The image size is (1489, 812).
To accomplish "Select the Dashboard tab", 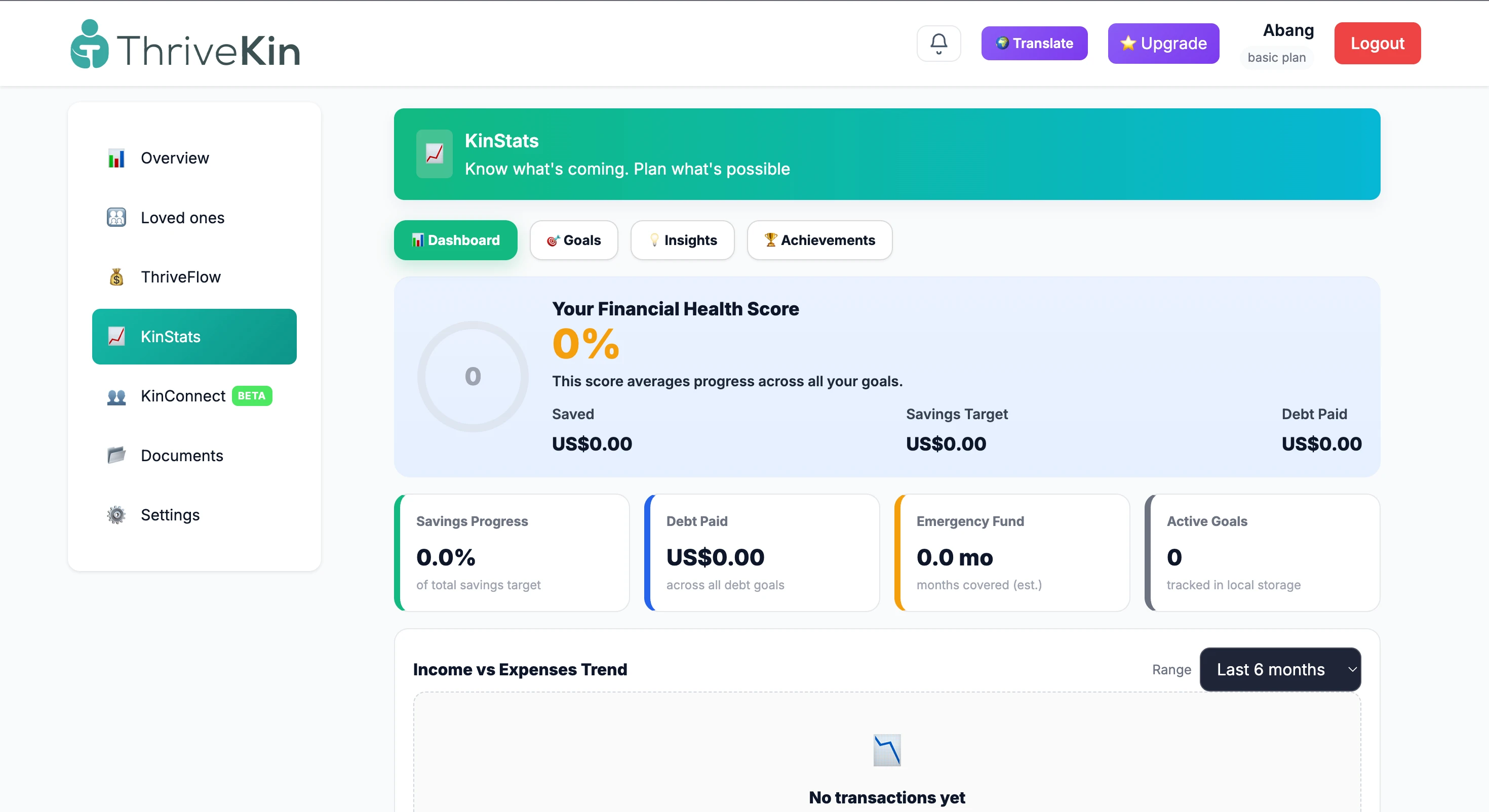I will [x=455, y=240].
